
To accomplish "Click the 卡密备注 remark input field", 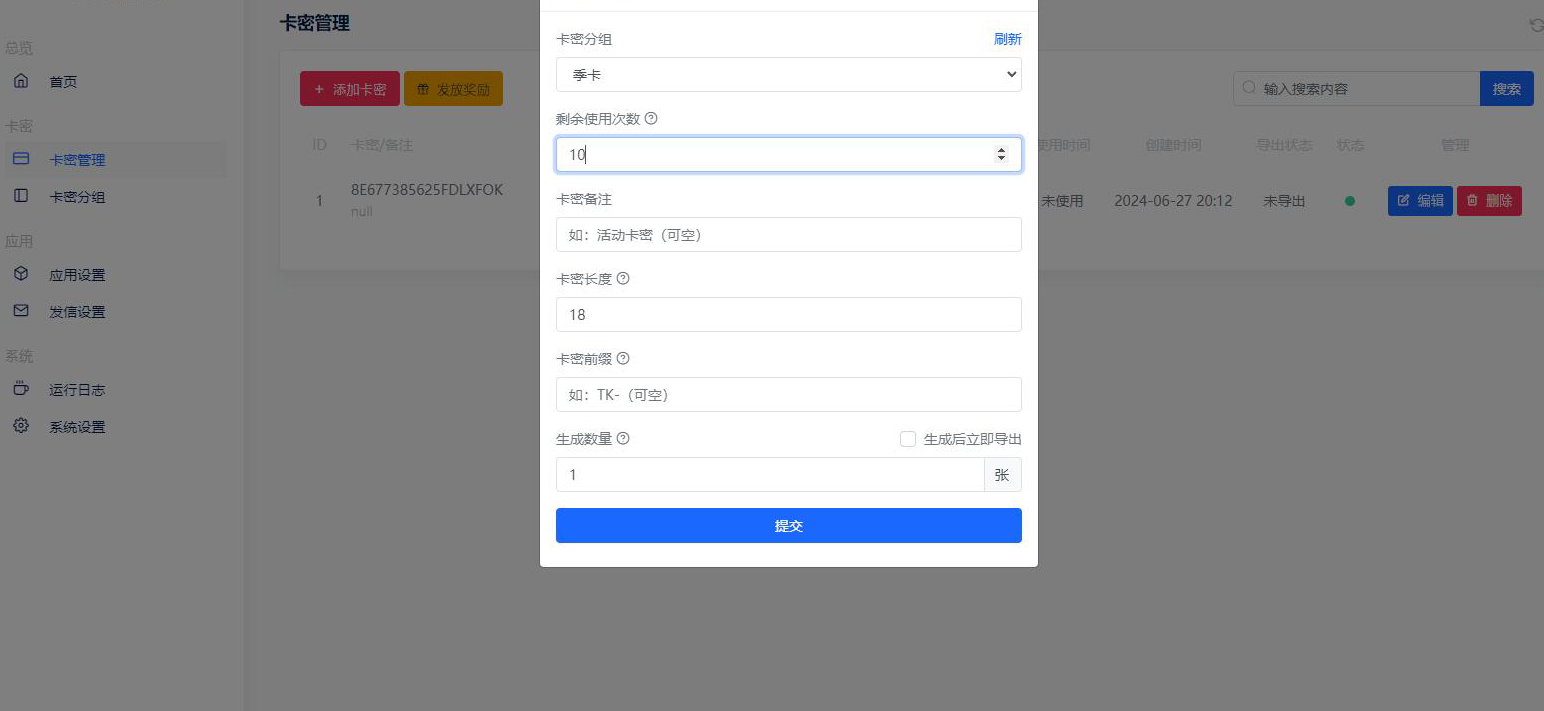I will (x=788, y=235).
